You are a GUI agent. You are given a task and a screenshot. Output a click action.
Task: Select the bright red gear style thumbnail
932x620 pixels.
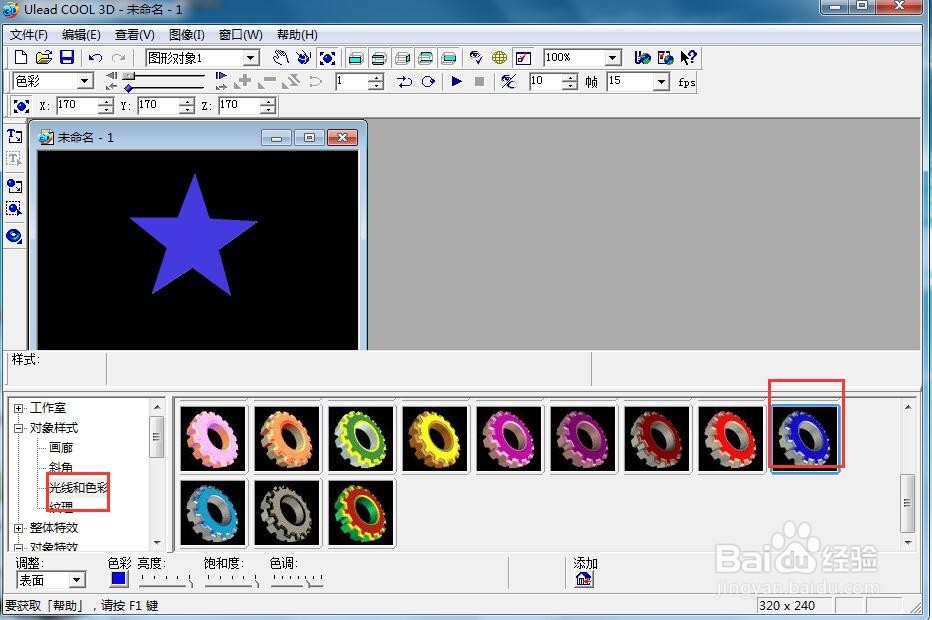(x=731, y=439)
